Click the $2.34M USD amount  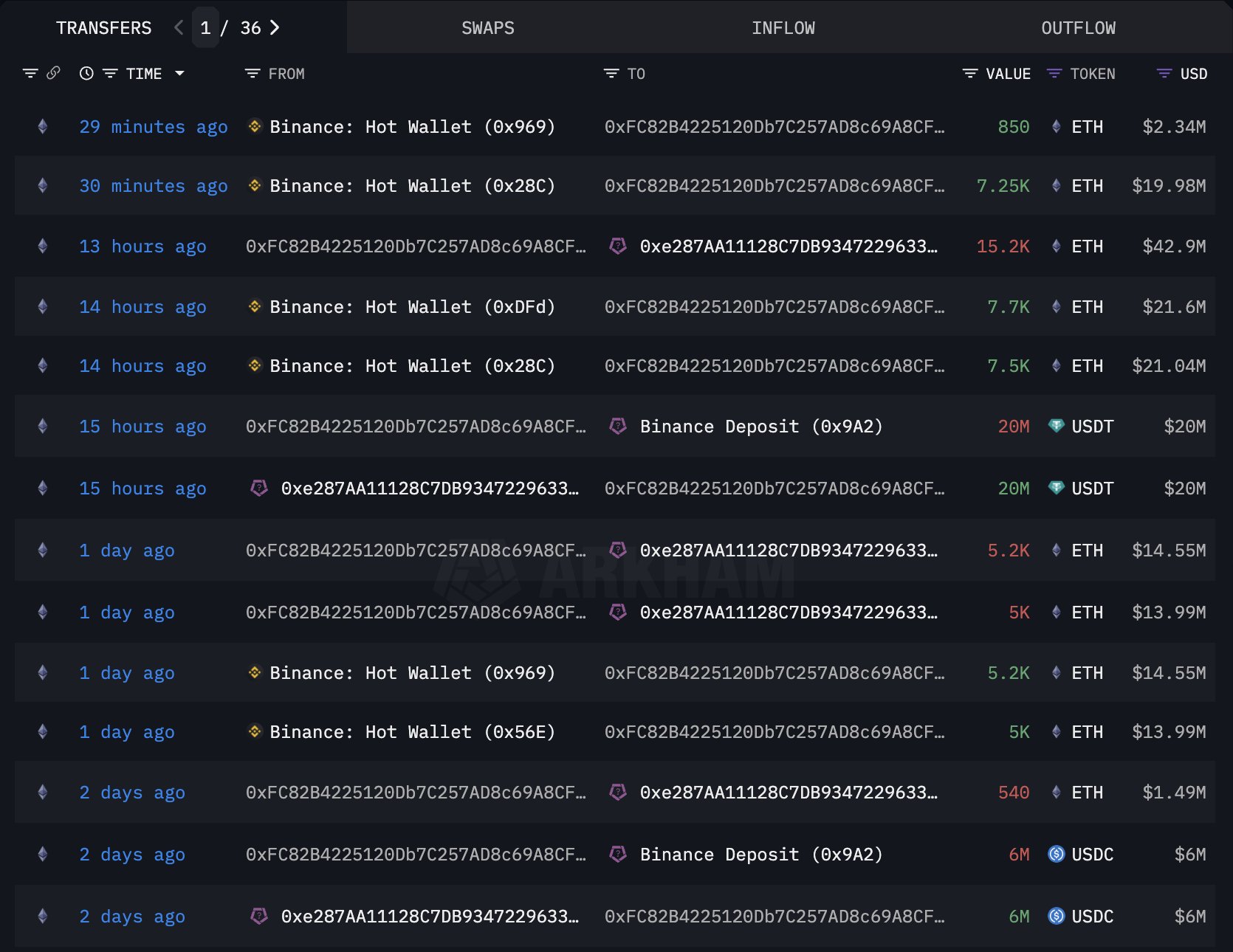click(x=1174, y=127)
